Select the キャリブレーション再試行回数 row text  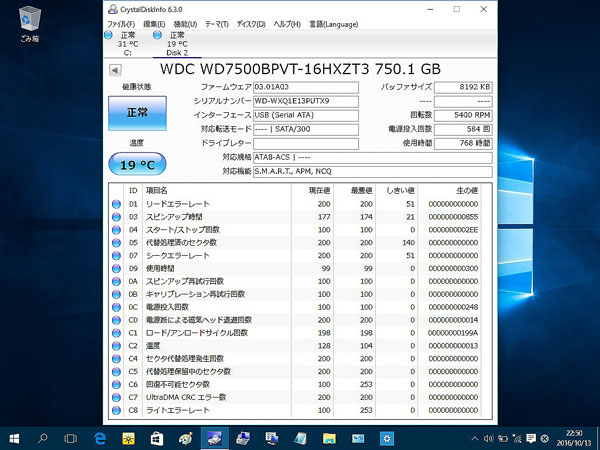point(195,294)
